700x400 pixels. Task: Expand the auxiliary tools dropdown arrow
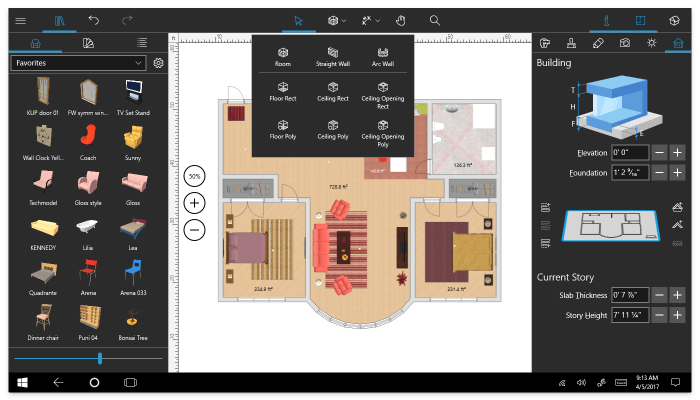[x=378, y=21]
